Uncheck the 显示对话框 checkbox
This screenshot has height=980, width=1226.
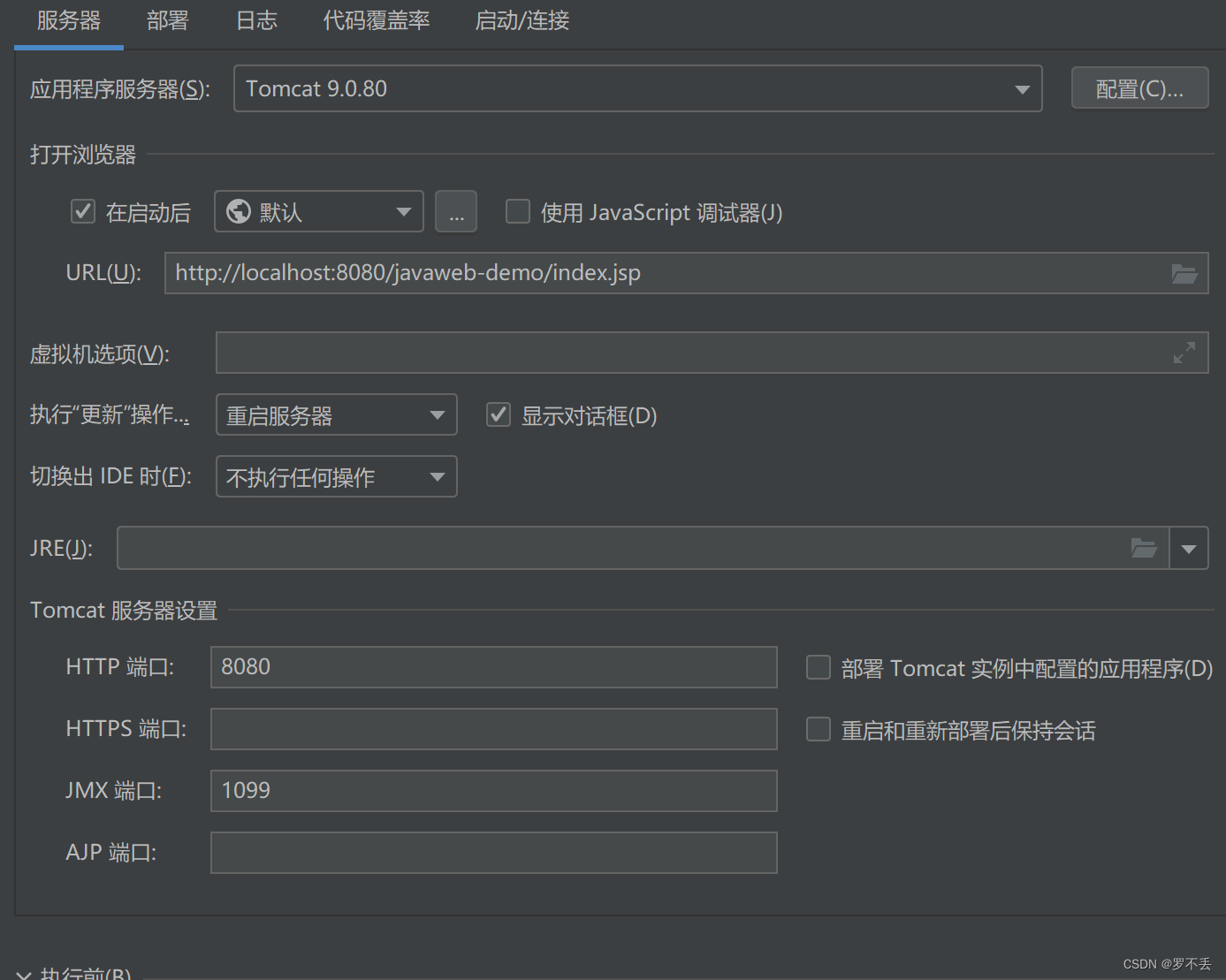coord(499,415)
